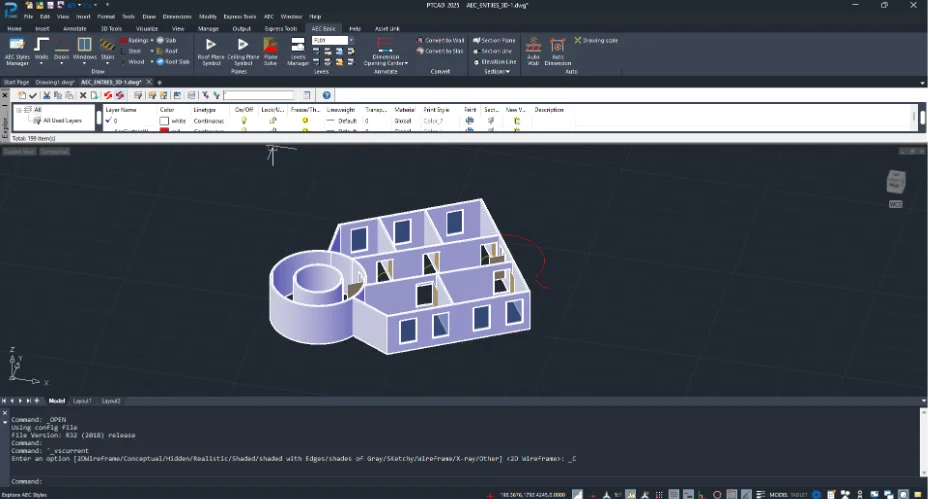The width and height of the screenshot is (928, 499).
Task: Click the delete layer X icon
Action: click(x=83, y=95)
